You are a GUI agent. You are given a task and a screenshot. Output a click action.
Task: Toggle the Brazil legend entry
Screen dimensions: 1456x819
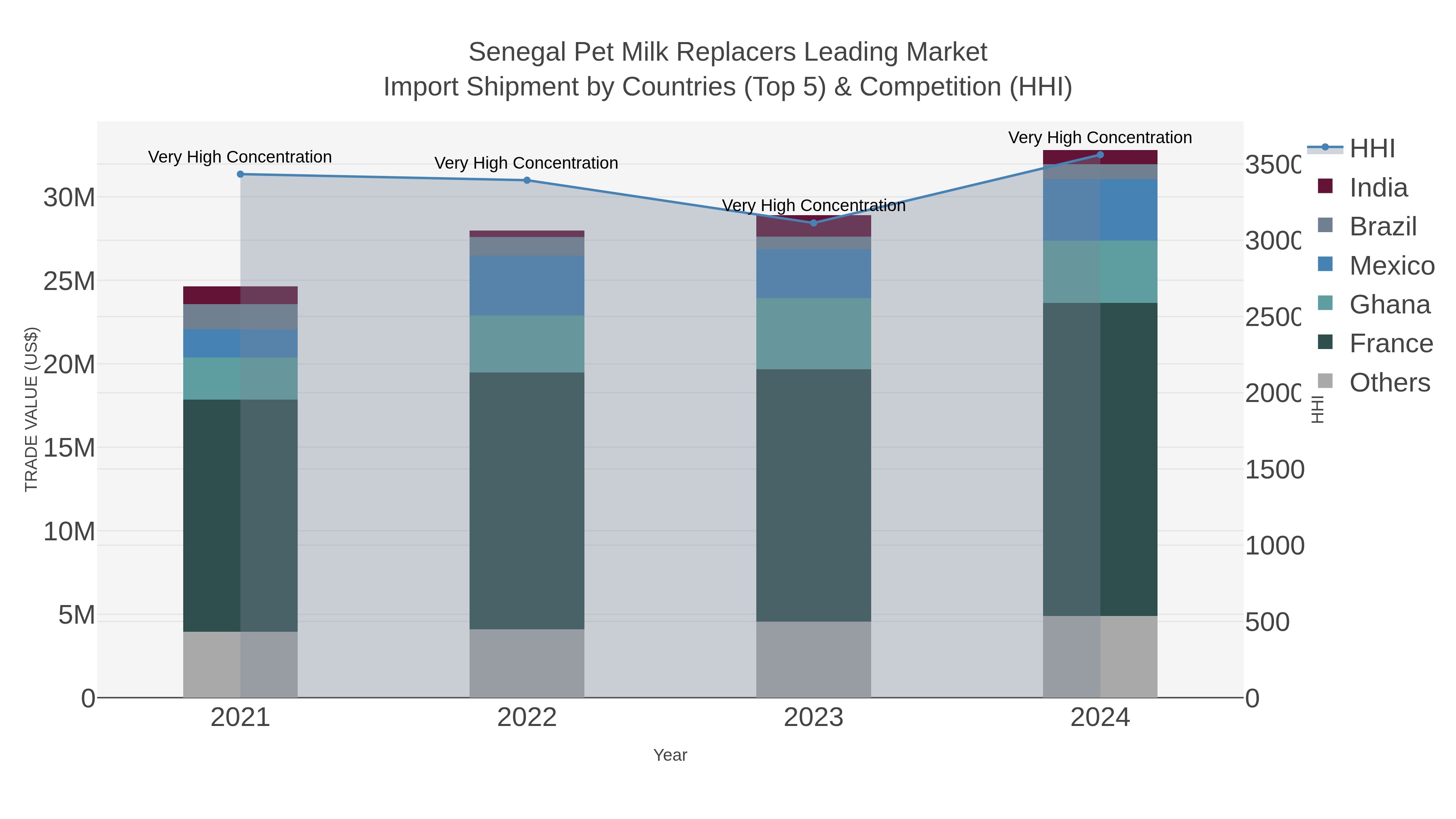tap(1367, 226)
